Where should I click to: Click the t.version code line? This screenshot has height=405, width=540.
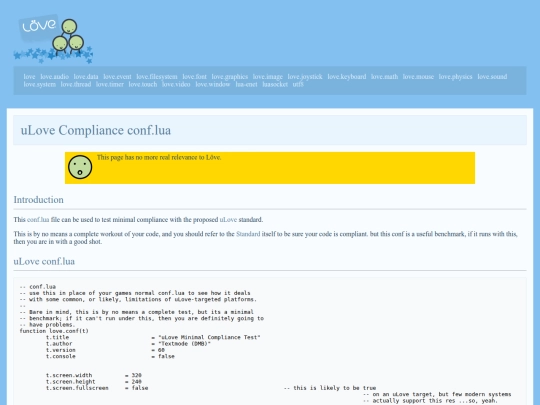(x=105, y=350)
